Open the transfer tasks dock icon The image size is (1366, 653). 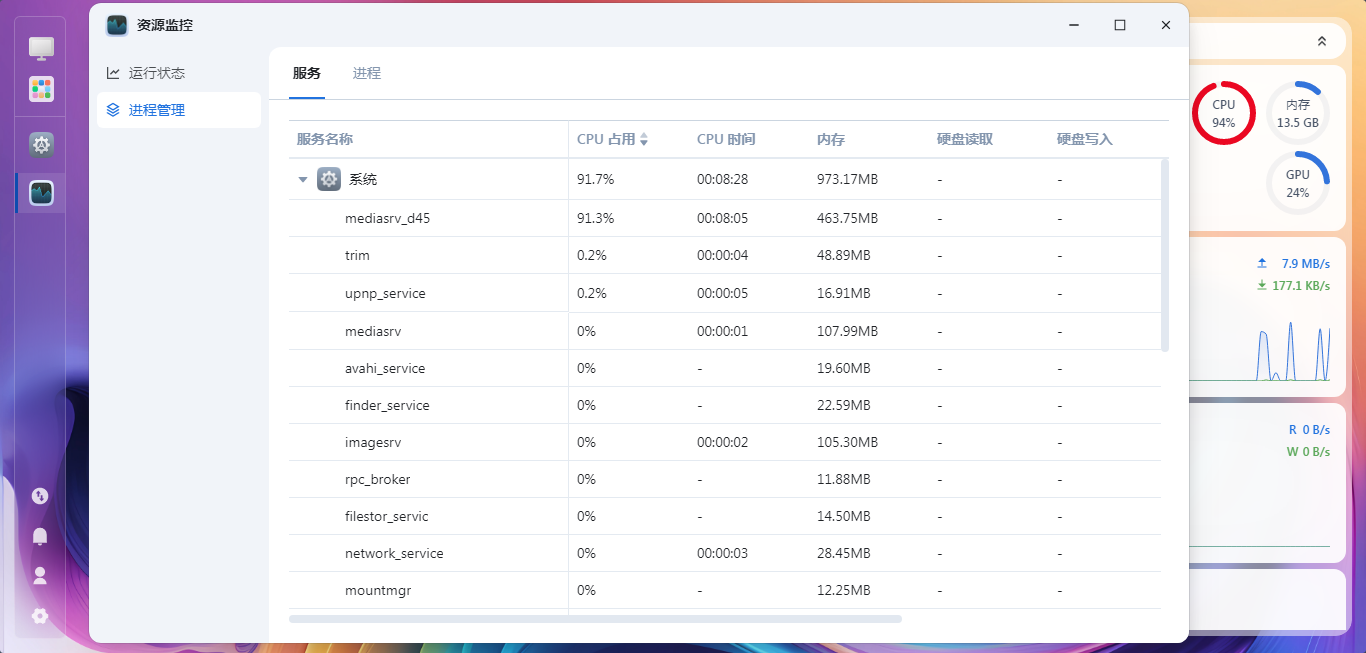click(x=40, y=496)
